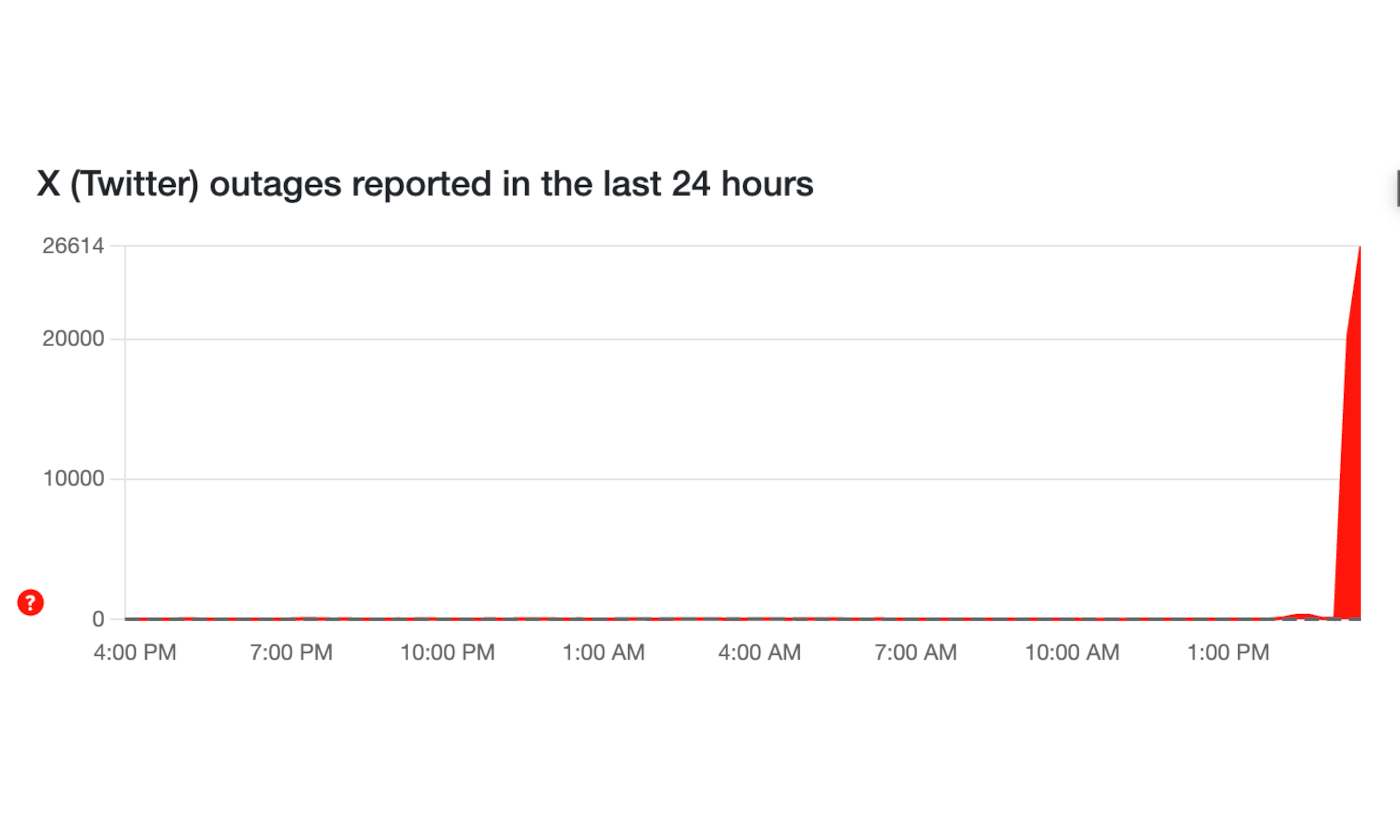Select the 7:00 AM time label
This screenshot has width=1400, height=840.
[915, 653]
